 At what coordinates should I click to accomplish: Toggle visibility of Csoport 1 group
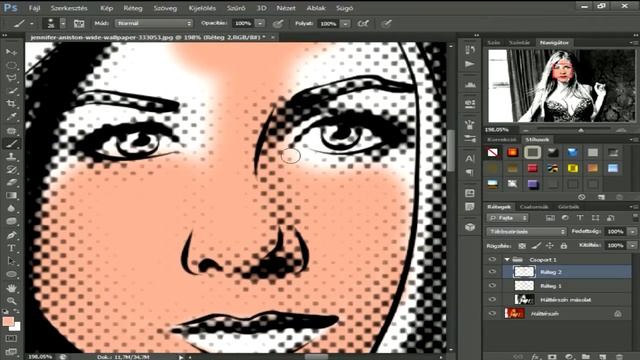pos(492,260)
